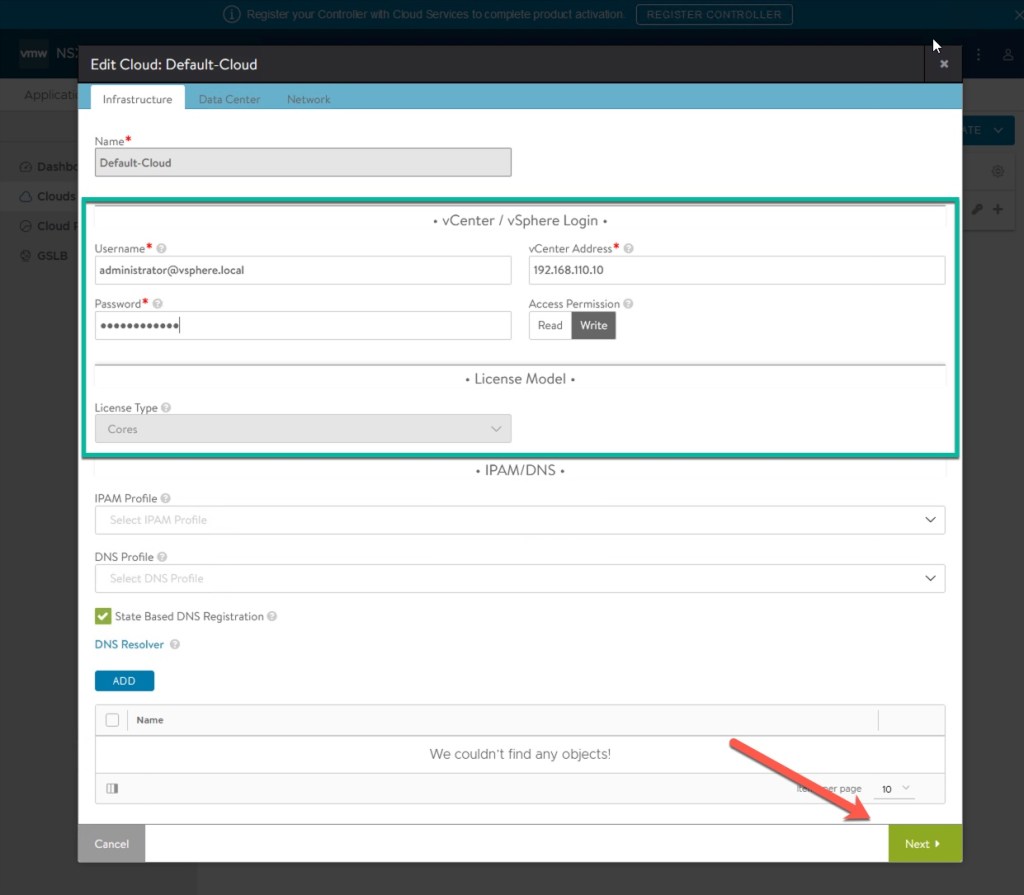
Task: Click the License Type help icon
Action: pos(166,408)
